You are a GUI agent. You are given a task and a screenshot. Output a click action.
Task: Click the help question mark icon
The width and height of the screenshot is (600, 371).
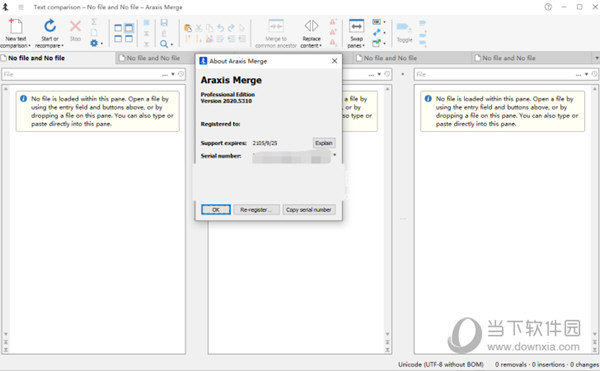click(548, 7)
